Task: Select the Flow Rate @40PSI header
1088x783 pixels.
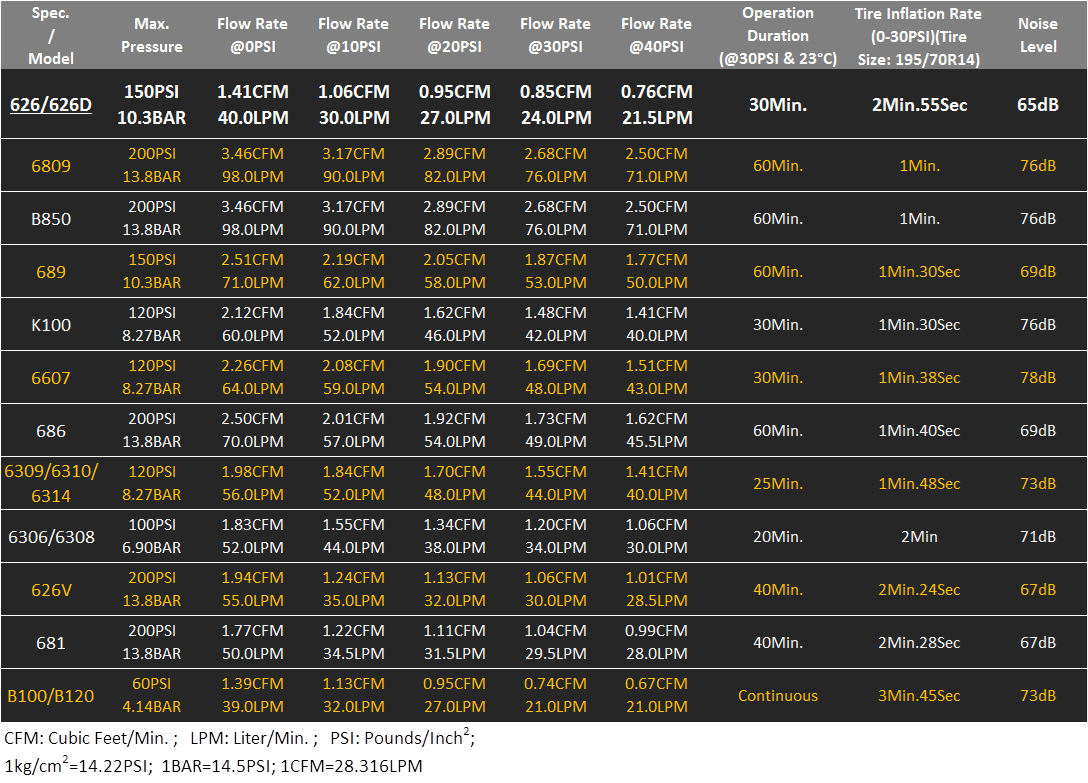Action: pyautogui.click(x=656, y=35)
